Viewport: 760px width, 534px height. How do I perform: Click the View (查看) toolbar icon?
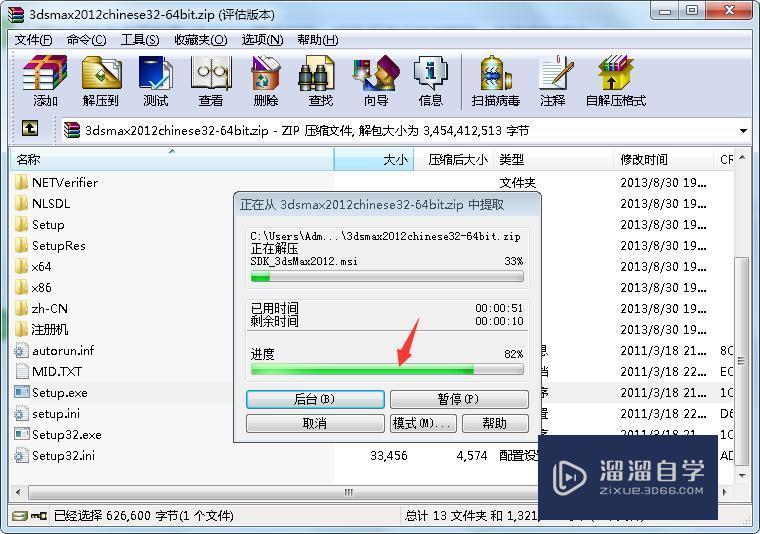click(211, 73)
